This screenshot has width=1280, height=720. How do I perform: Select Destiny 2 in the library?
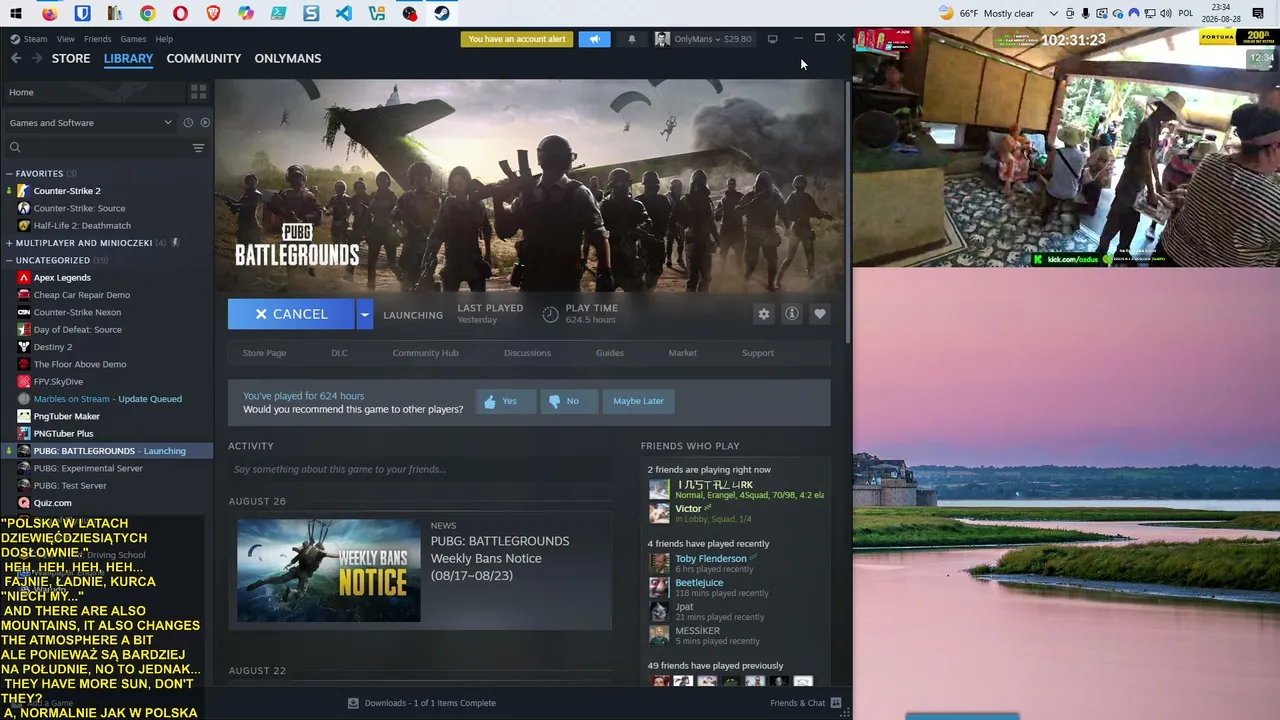[x=53, y=347]
